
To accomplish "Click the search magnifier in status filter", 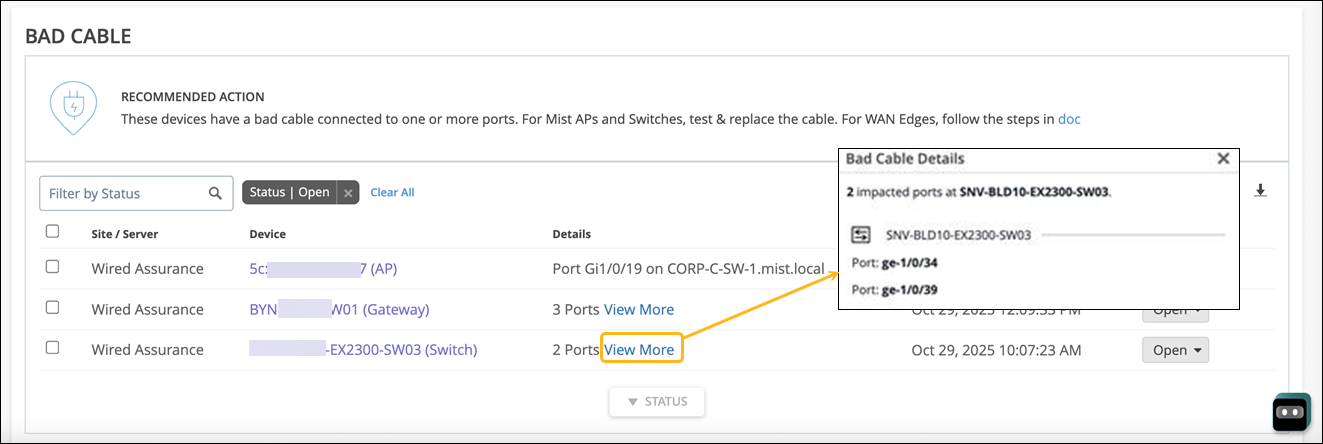I will [215, 193].
